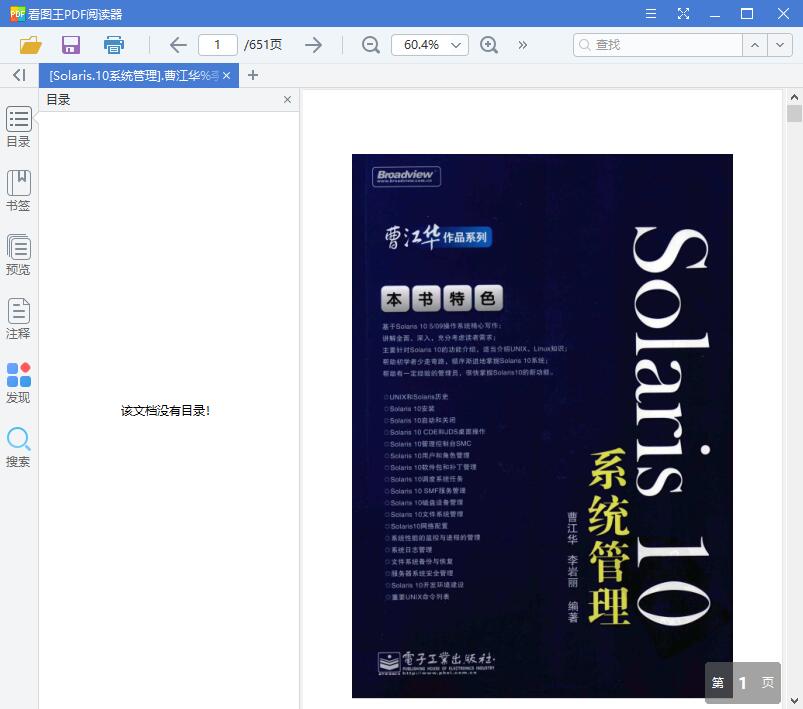Viewport: 803px width, 709px height.
Task: Go to previous page with left arrow
Action: (178, 45)
